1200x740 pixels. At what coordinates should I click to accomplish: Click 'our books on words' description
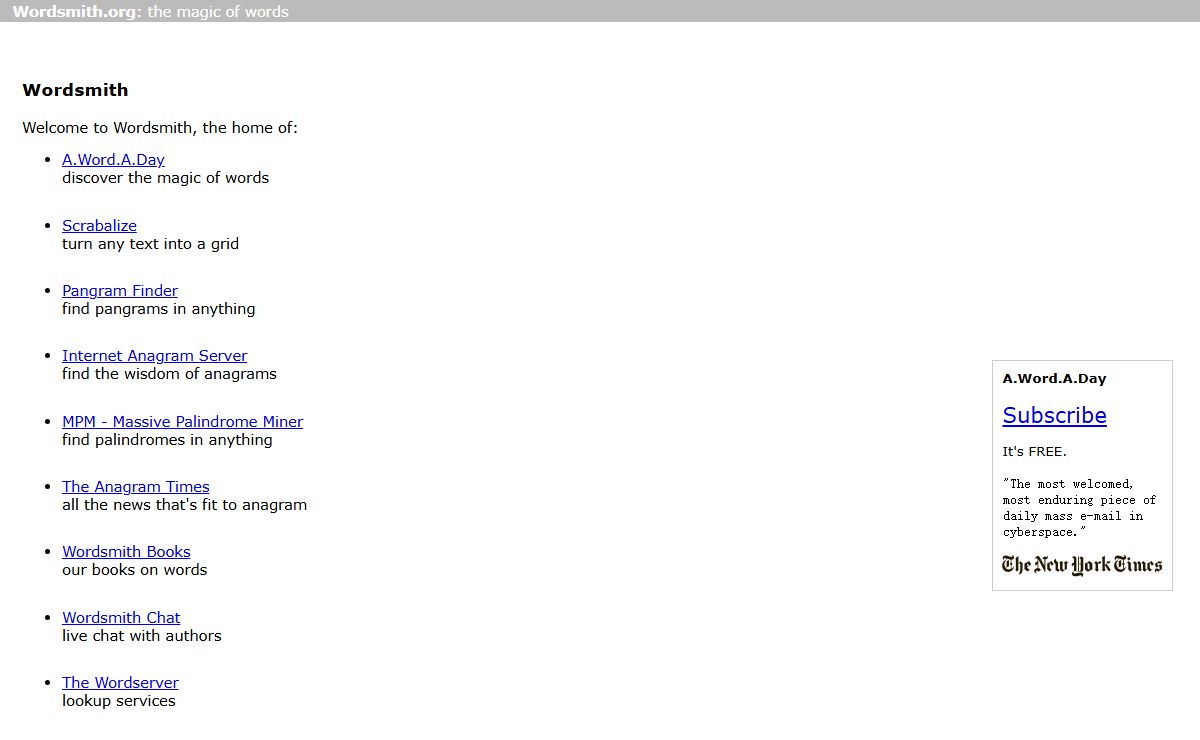point(134,570)
